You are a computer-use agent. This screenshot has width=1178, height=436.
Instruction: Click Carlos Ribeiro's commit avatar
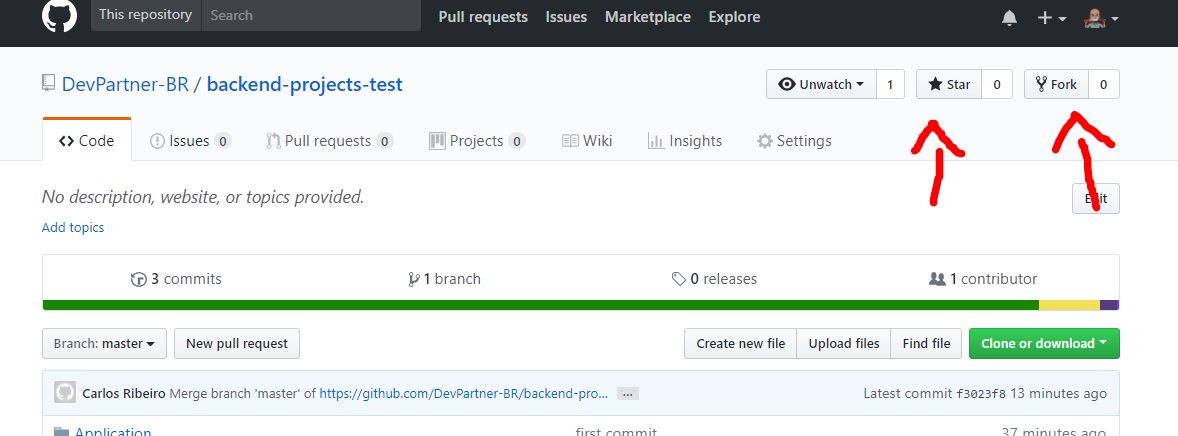pyautogui.click(x=65, y=392)
